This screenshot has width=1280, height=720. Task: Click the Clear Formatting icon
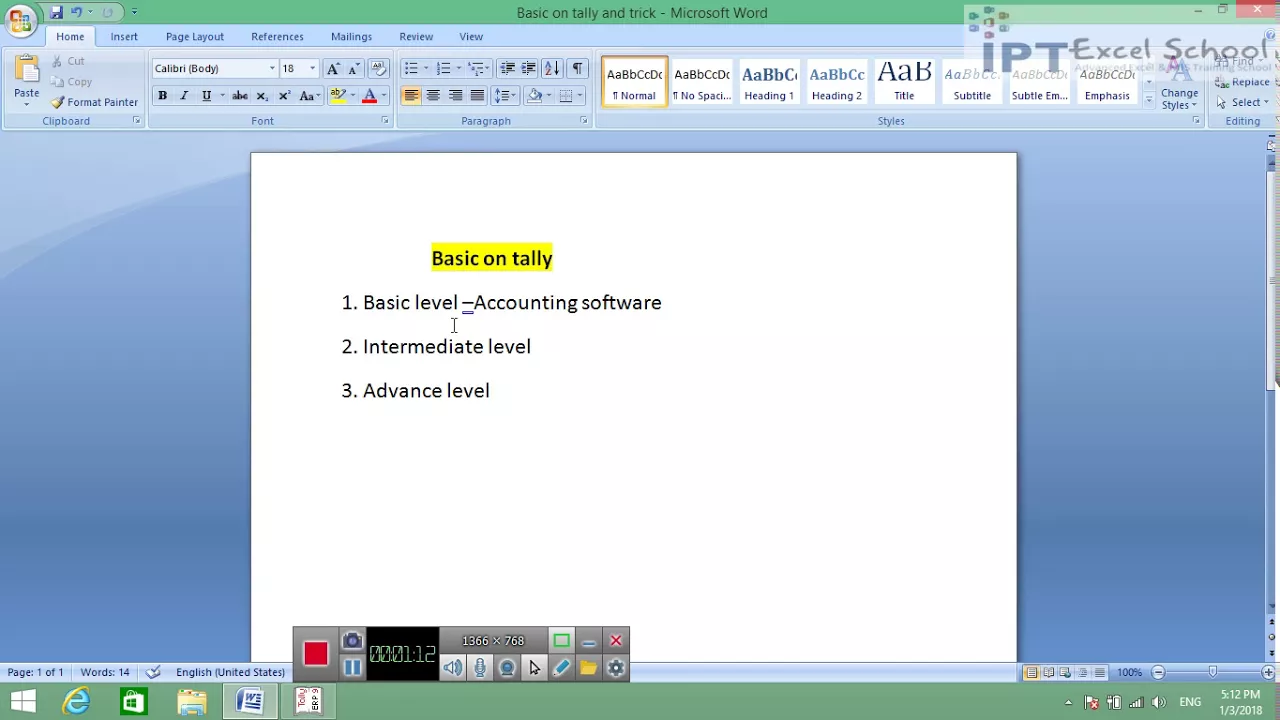378,69
